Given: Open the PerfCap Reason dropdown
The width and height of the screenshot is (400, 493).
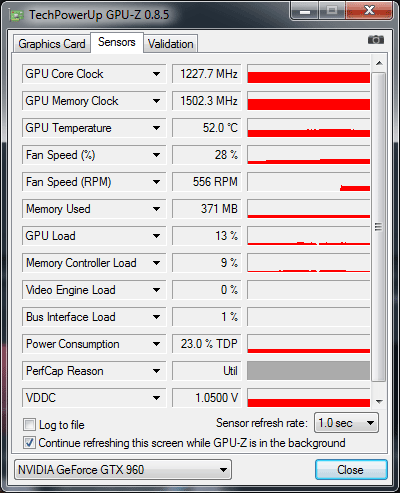Looking at the screenshot, I should [x=156, y=371].
